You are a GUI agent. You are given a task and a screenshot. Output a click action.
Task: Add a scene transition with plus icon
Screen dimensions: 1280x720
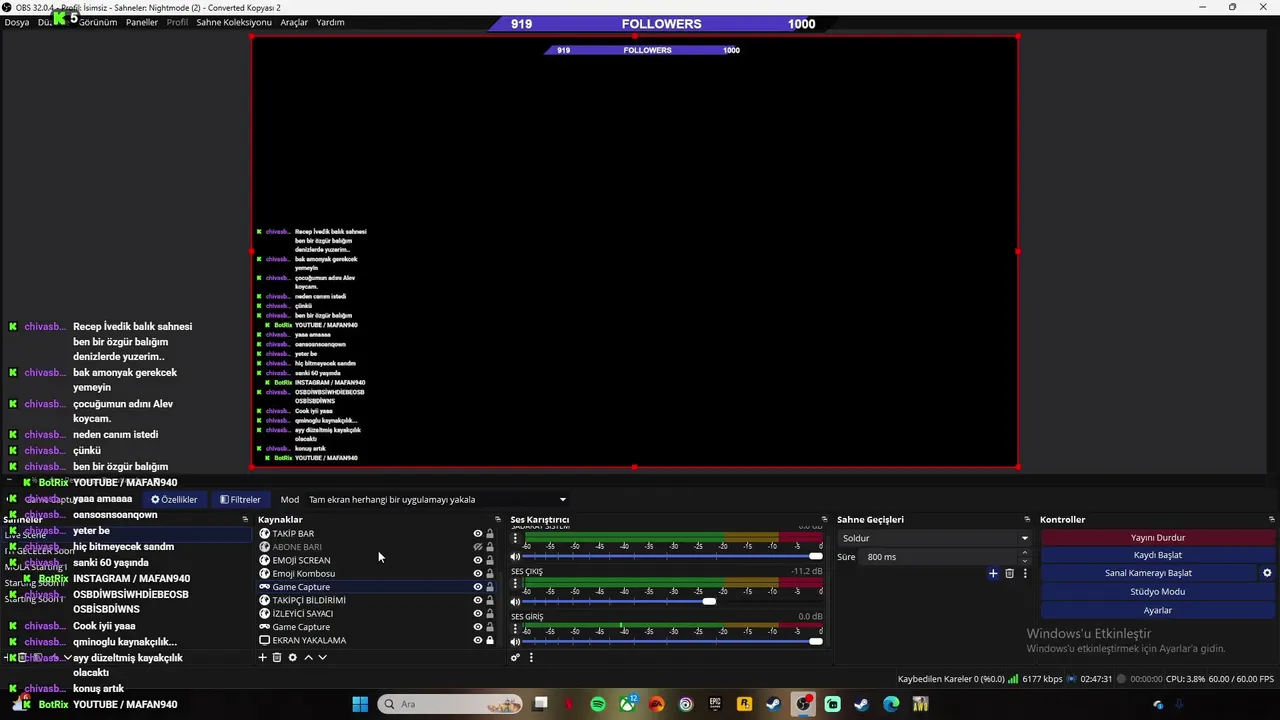coord(993,573)
